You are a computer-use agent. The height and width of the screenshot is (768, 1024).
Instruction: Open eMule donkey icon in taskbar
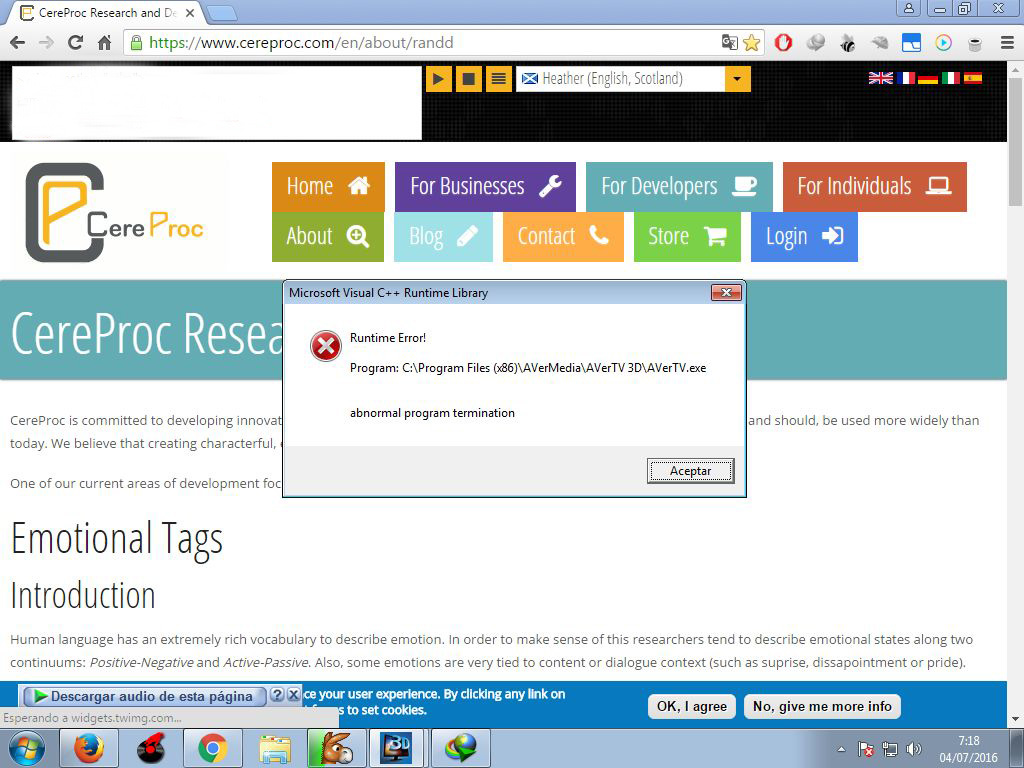tap(336, 748)
